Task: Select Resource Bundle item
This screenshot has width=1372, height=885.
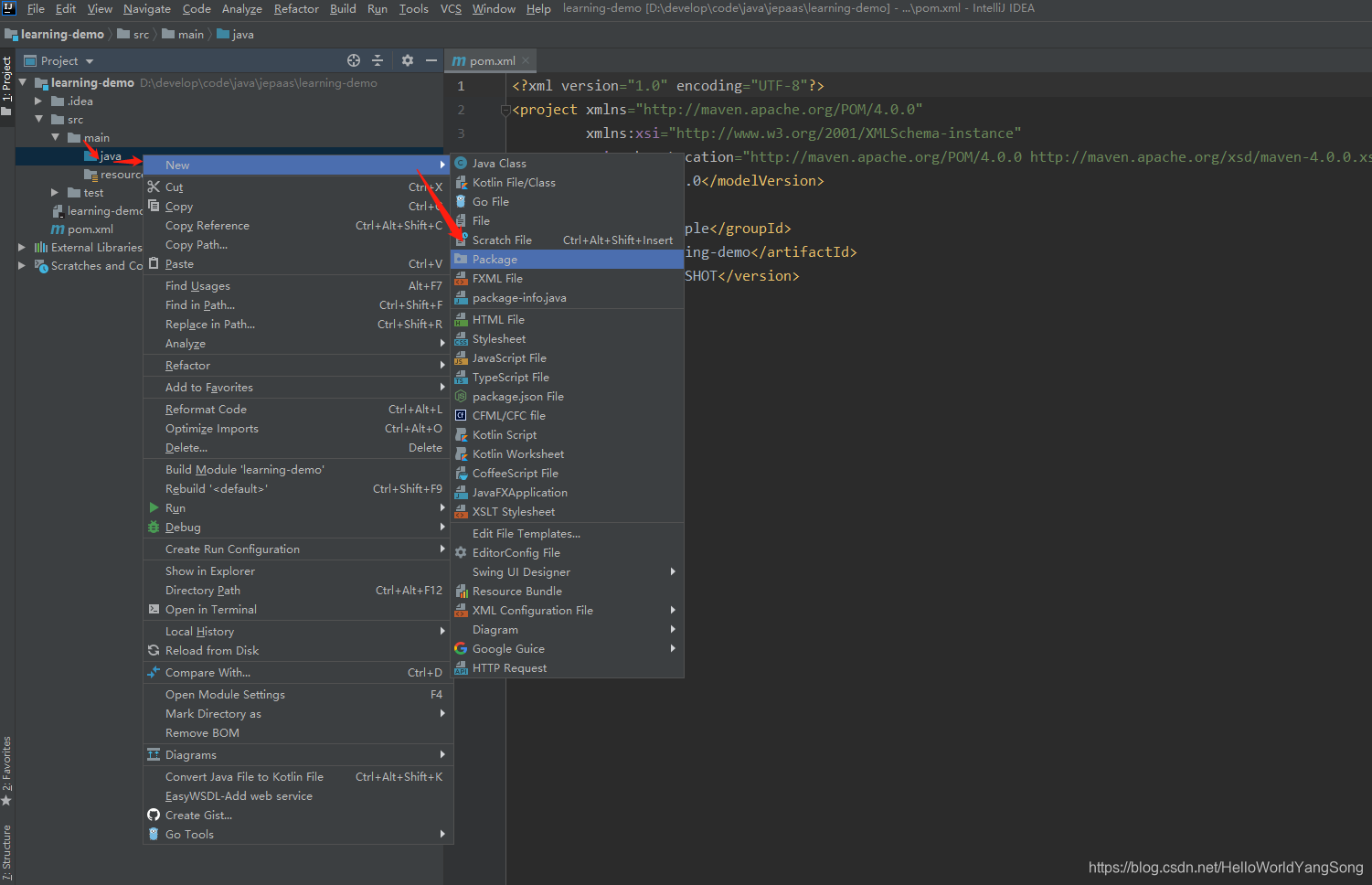Action: point(568,591)
